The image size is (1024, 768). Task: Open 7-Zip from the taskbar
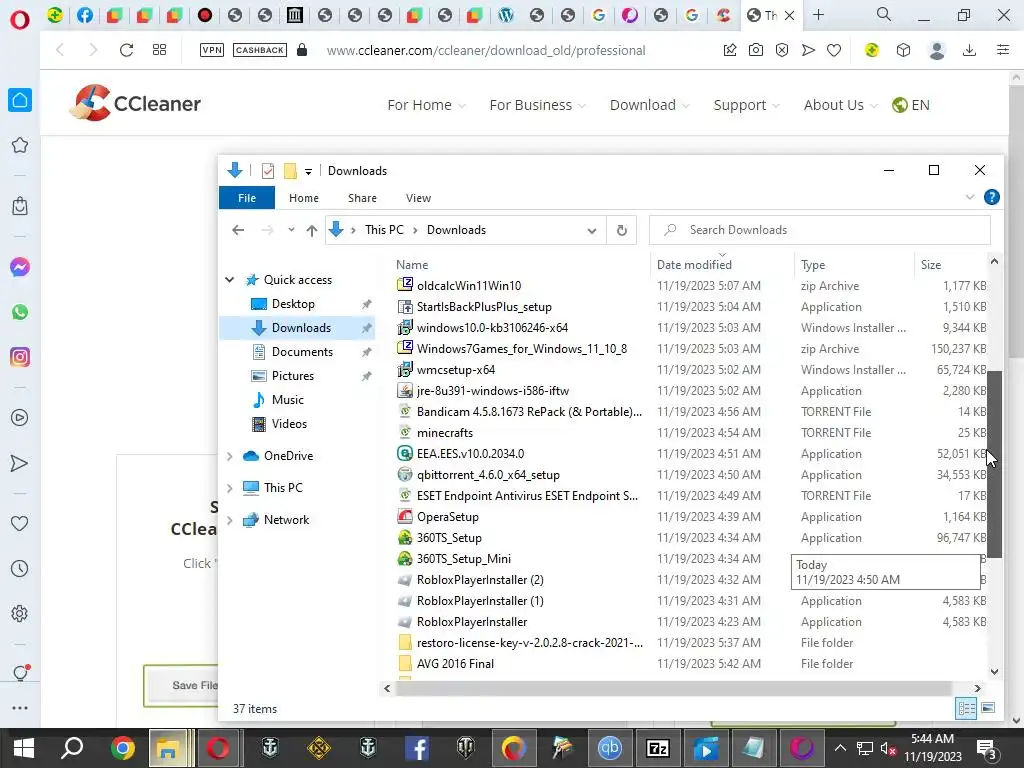click(x=658, y=748)
